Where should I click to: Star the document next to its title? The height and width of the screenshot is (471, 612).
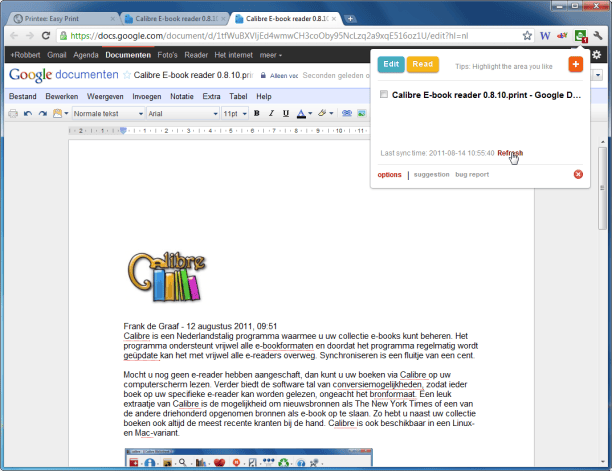[x=127, y=75]
